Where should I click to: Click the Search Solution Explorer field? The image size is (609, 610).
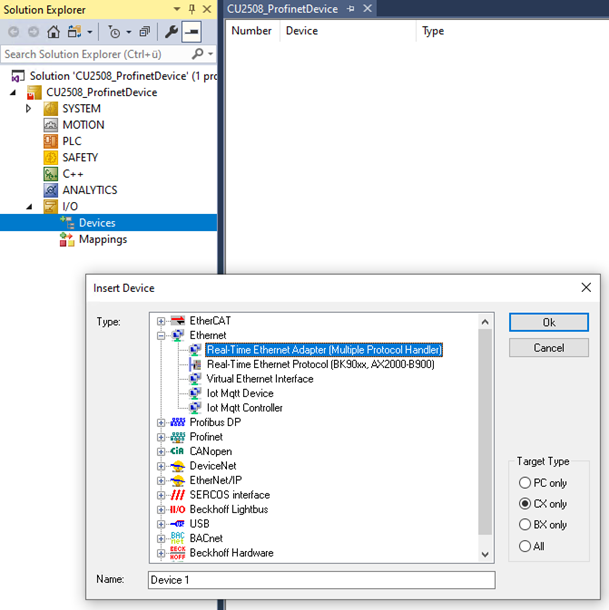(x=95, y=54)
